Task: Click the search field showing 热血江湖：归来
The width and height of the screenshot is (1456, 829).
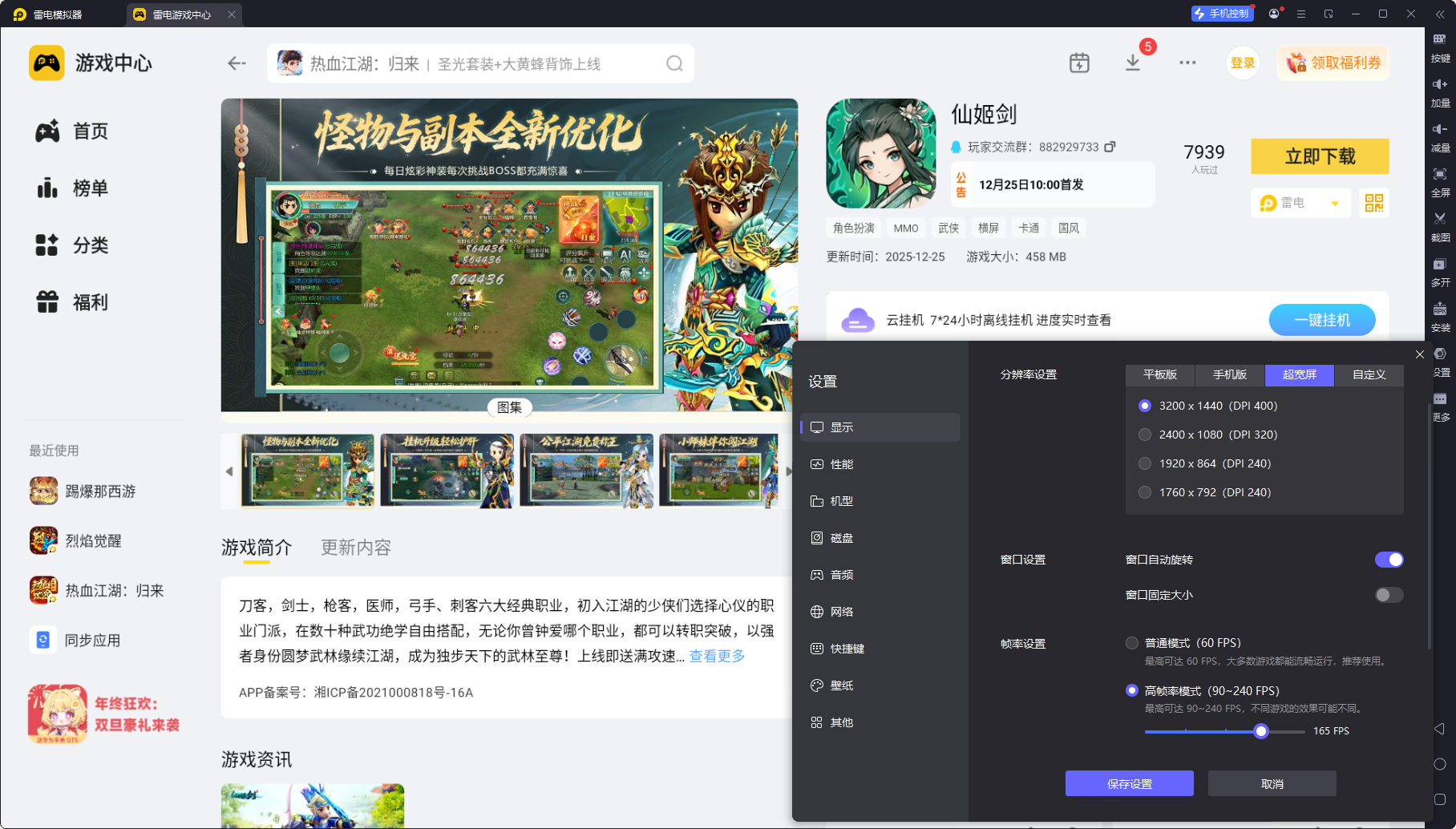Action: tap(480, 63)
